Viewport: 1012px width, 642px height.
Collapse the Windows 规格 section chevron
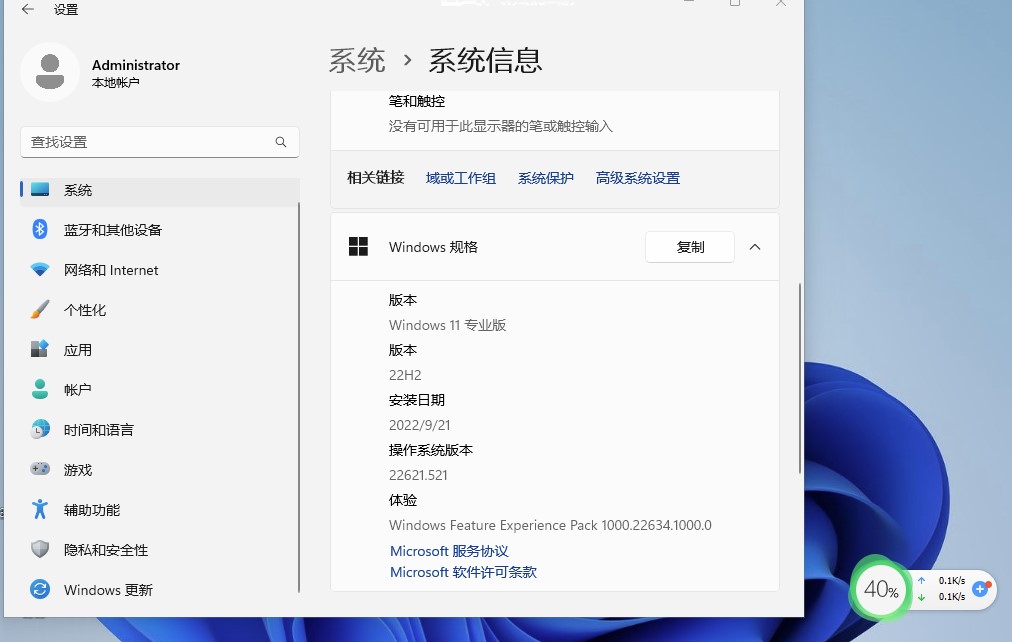point(755,247)
